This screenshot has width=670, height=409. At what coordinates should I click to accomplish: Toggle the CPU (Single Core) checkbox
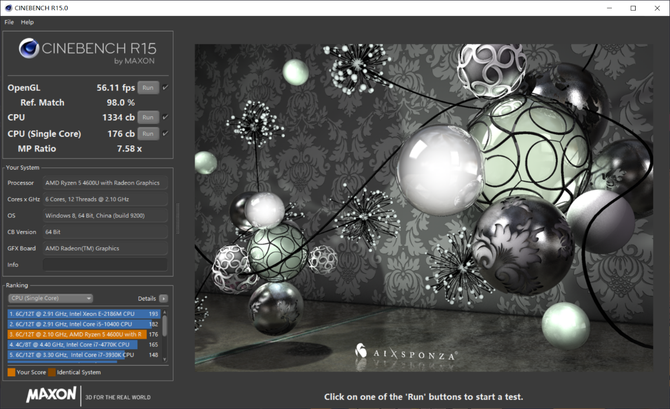165,133
